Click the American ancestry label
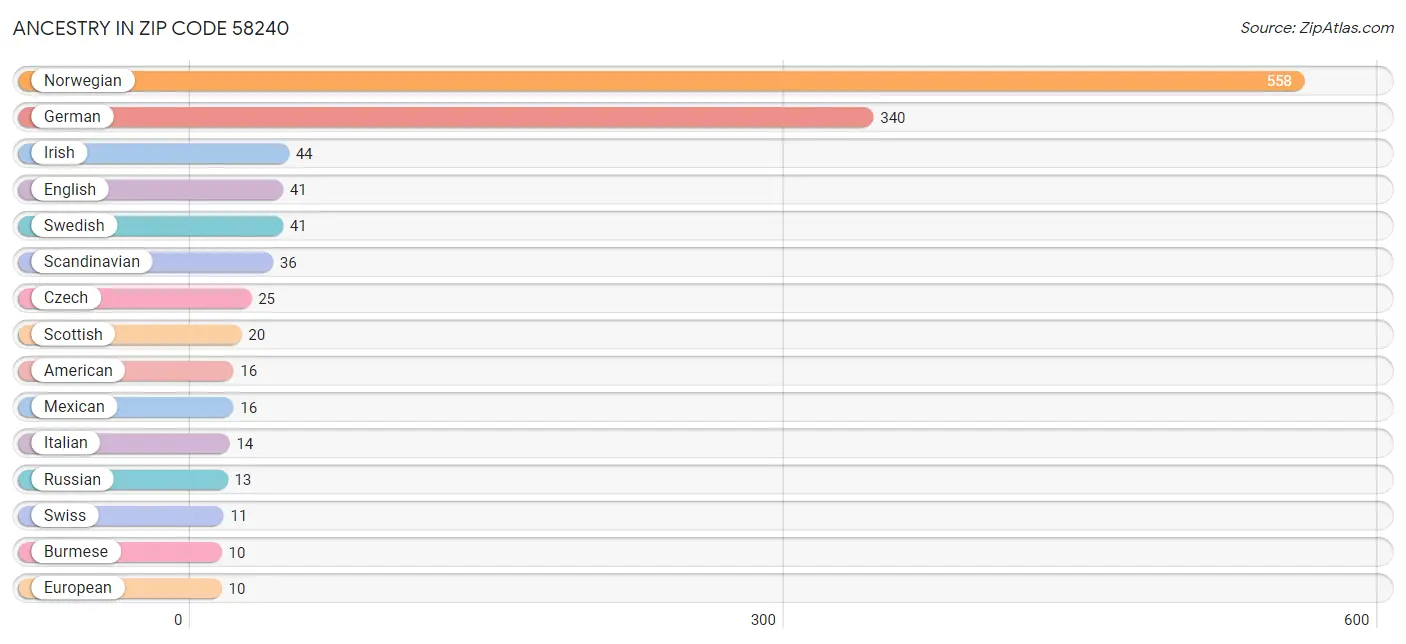1406x644 pixels. click(78, 371)
